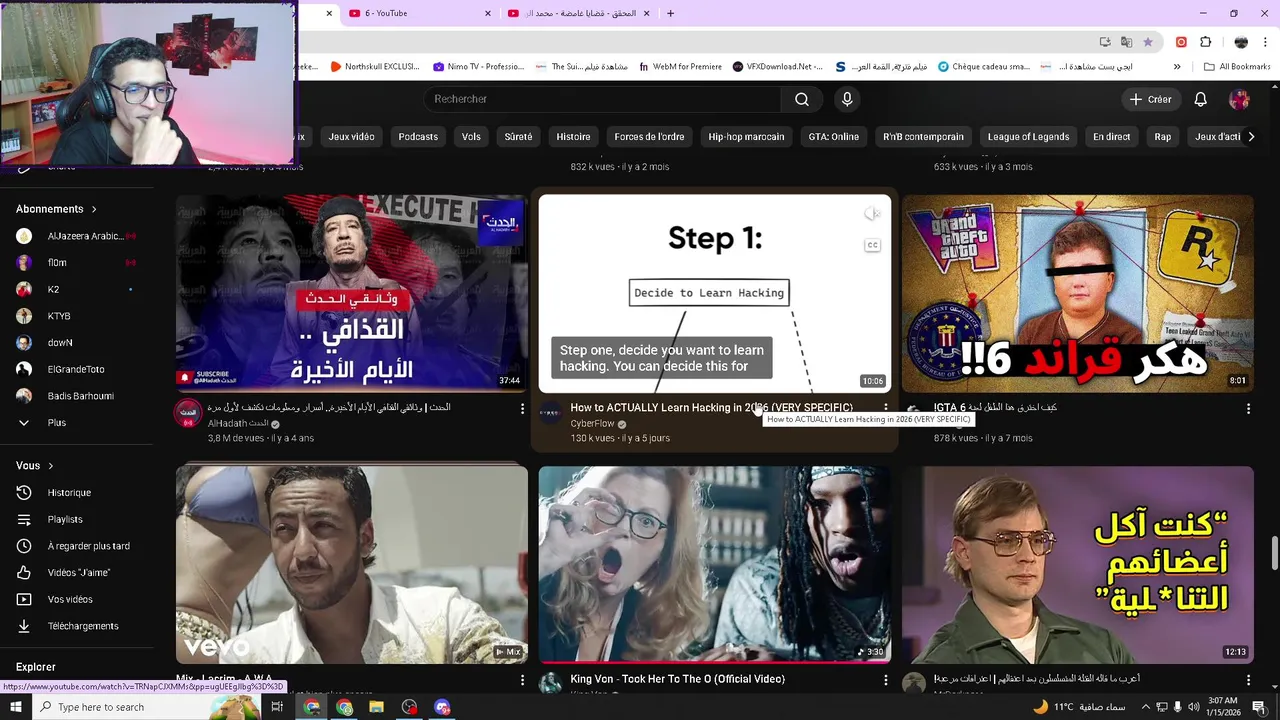Open options menu for GTA 6 video
Viewport: 1280px width, 720px height.
pos(1248,408)
